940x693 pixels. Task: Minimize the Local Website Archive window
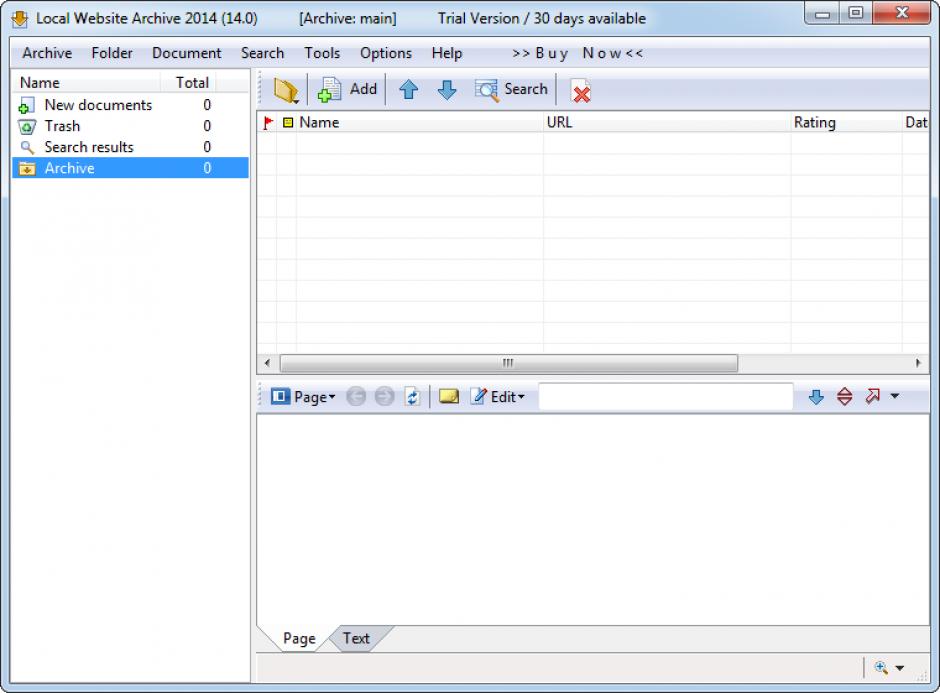pyautogui.click(x=822, y=14)
